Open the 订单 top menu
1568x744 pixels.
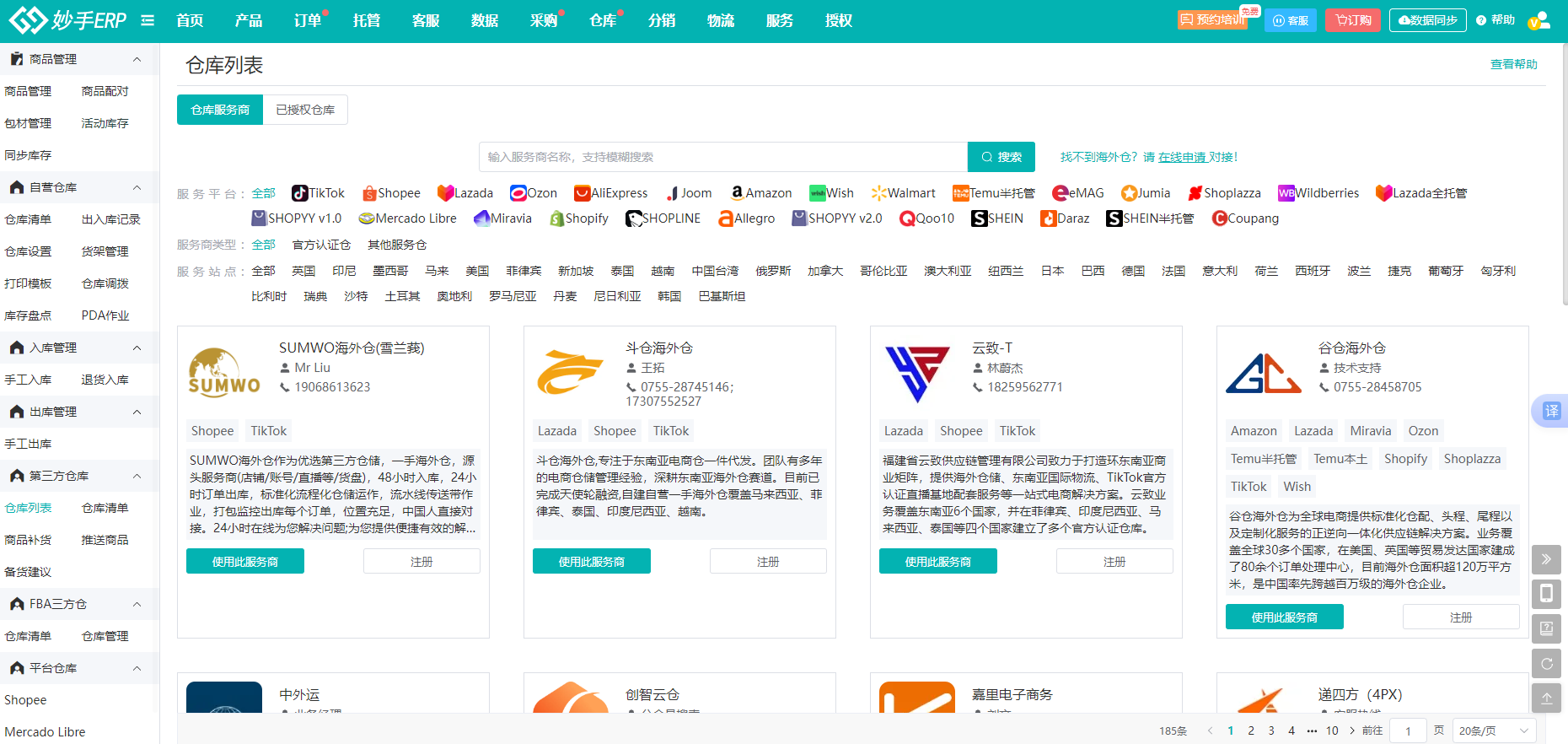pyautogui.click(x=308, y=20)
